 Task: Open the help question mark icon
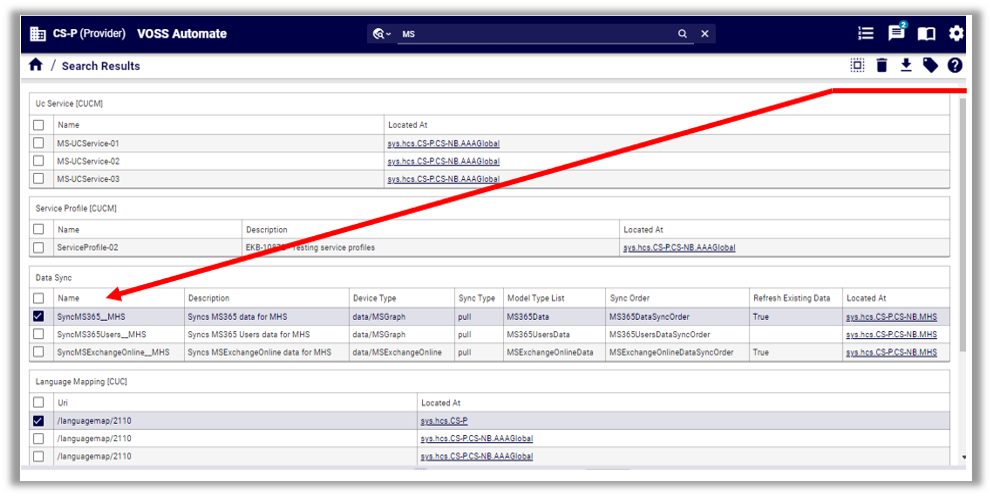pos(955,66)
